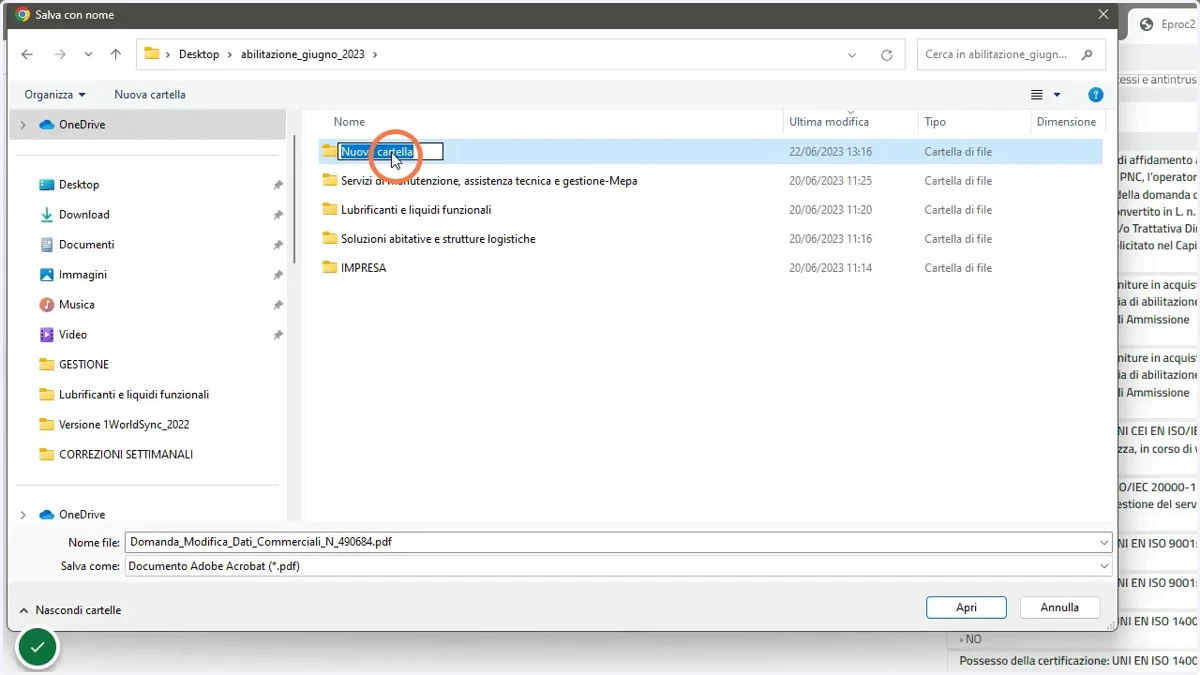Click the Nuova cartella rename text box
Image resolution: width=1200 pixels, height=675 pixels.
[390, 152]
